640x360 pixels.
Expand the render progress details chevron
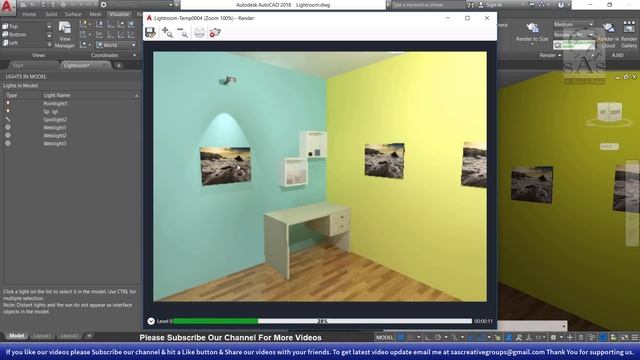click(x=151, y=321)
